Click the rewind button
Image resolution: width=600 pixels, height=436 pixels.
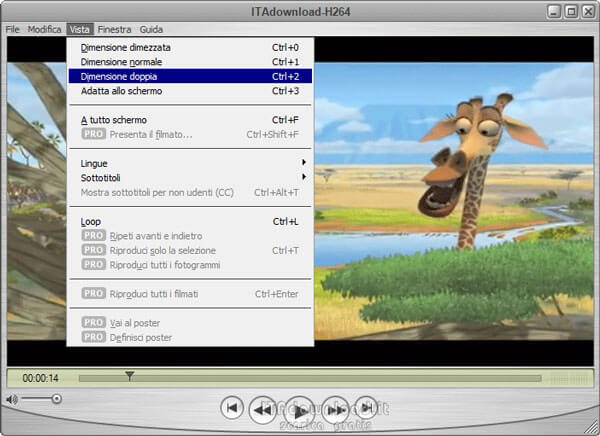click(262, 410)
